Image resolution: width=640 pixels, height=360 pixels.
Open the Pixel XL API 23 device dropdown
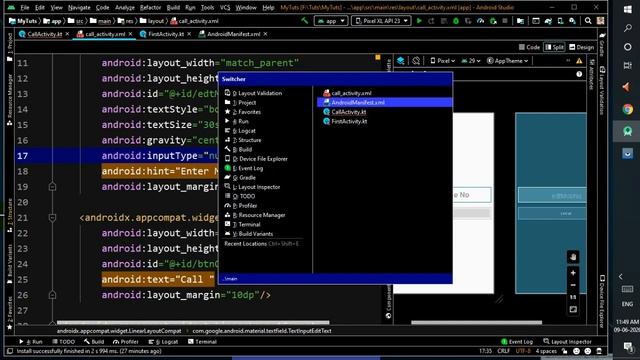tap(381, 20)
